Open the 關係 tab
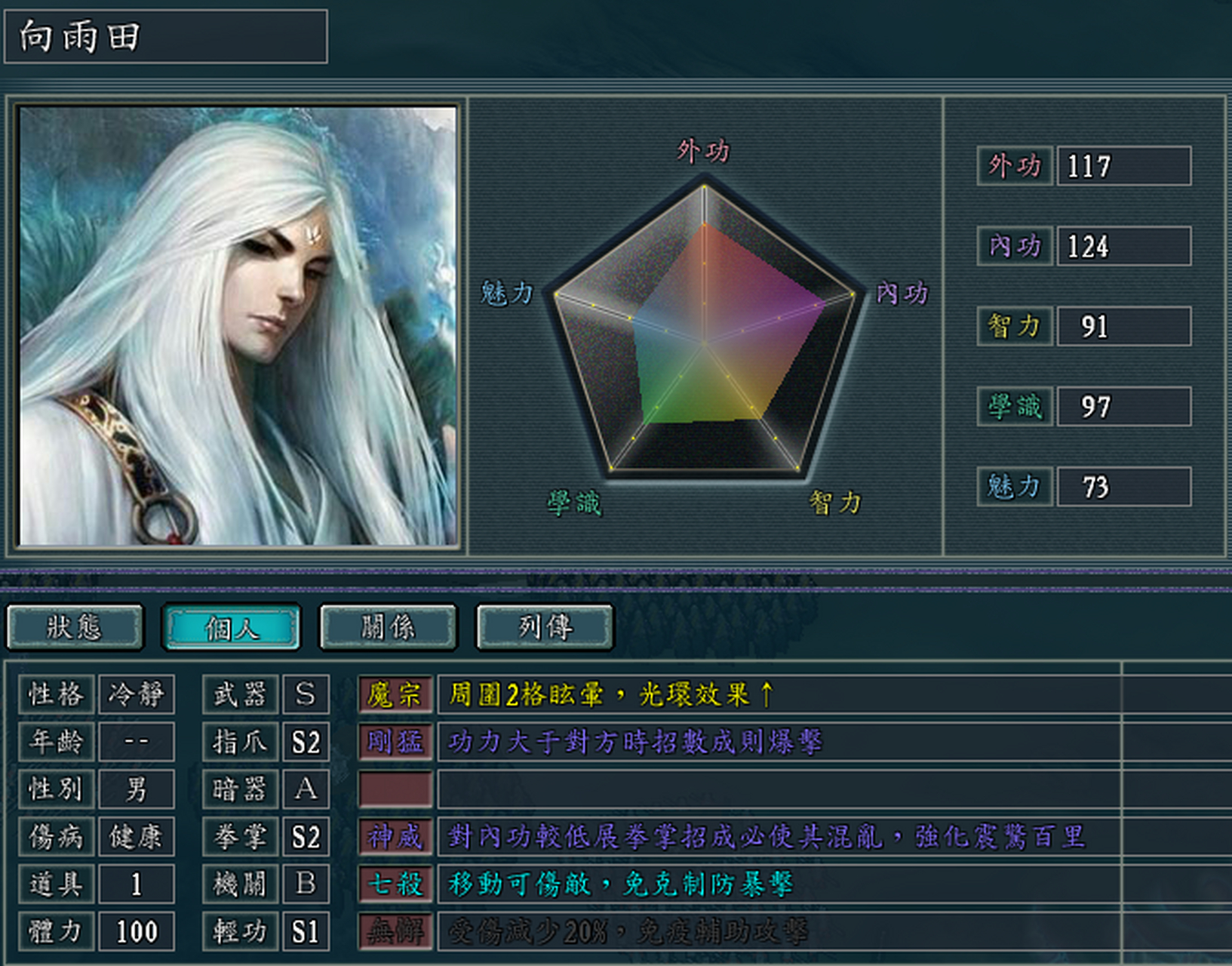 388,626
